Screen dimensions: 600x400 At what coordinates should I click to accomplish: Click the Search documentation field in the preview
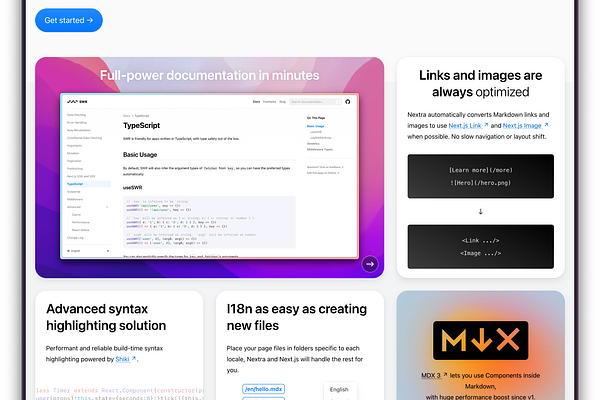(x=315, y=101)
